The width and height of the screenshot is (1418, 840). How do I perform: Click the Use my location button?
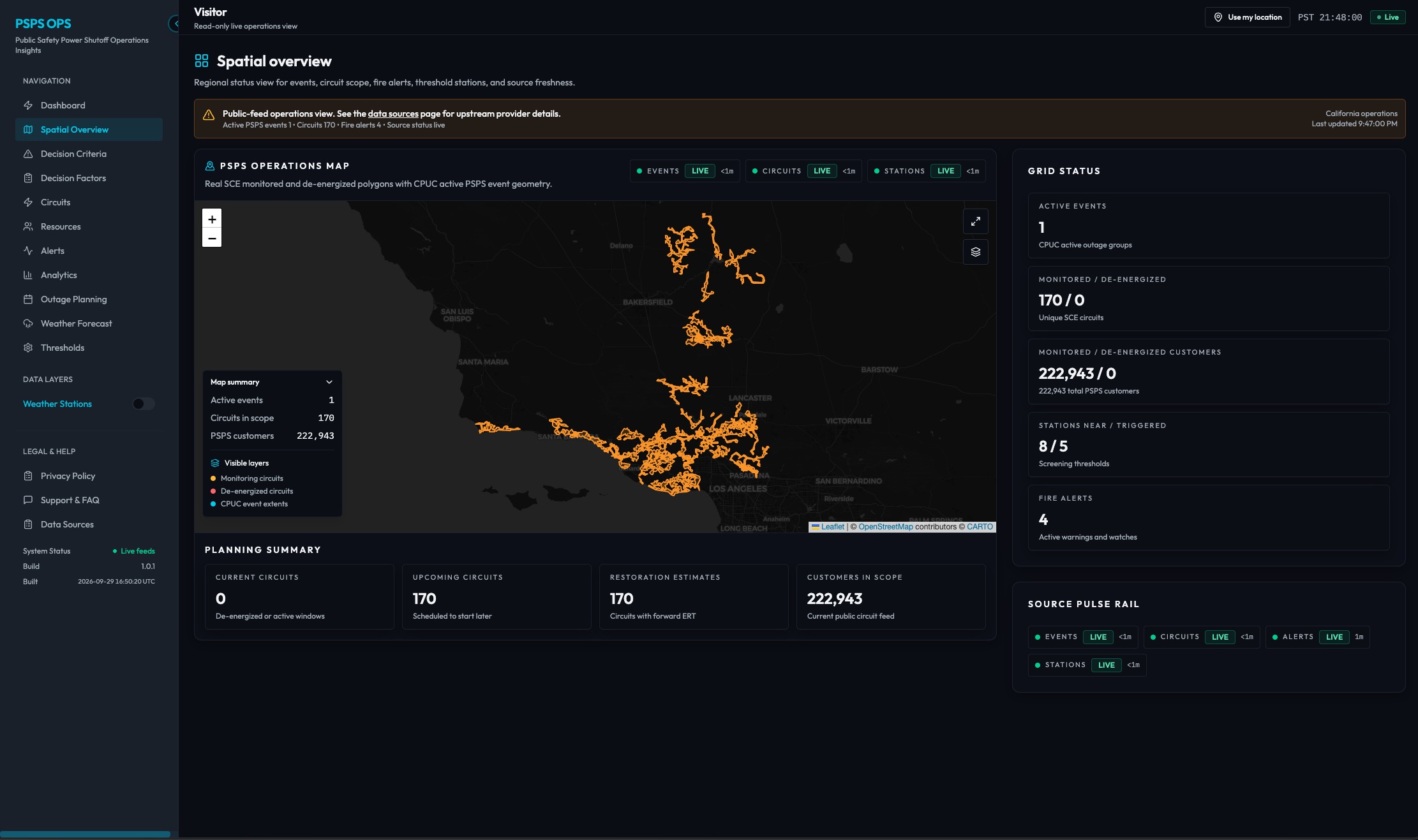[1247, 17]
